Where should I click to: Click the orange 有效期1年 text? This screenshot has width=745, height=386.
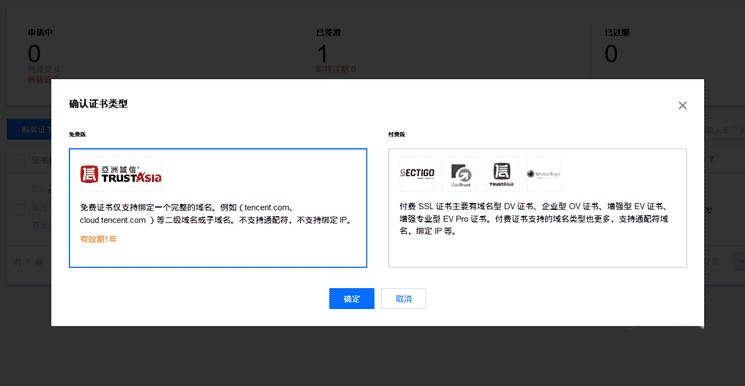click(98, 239)
